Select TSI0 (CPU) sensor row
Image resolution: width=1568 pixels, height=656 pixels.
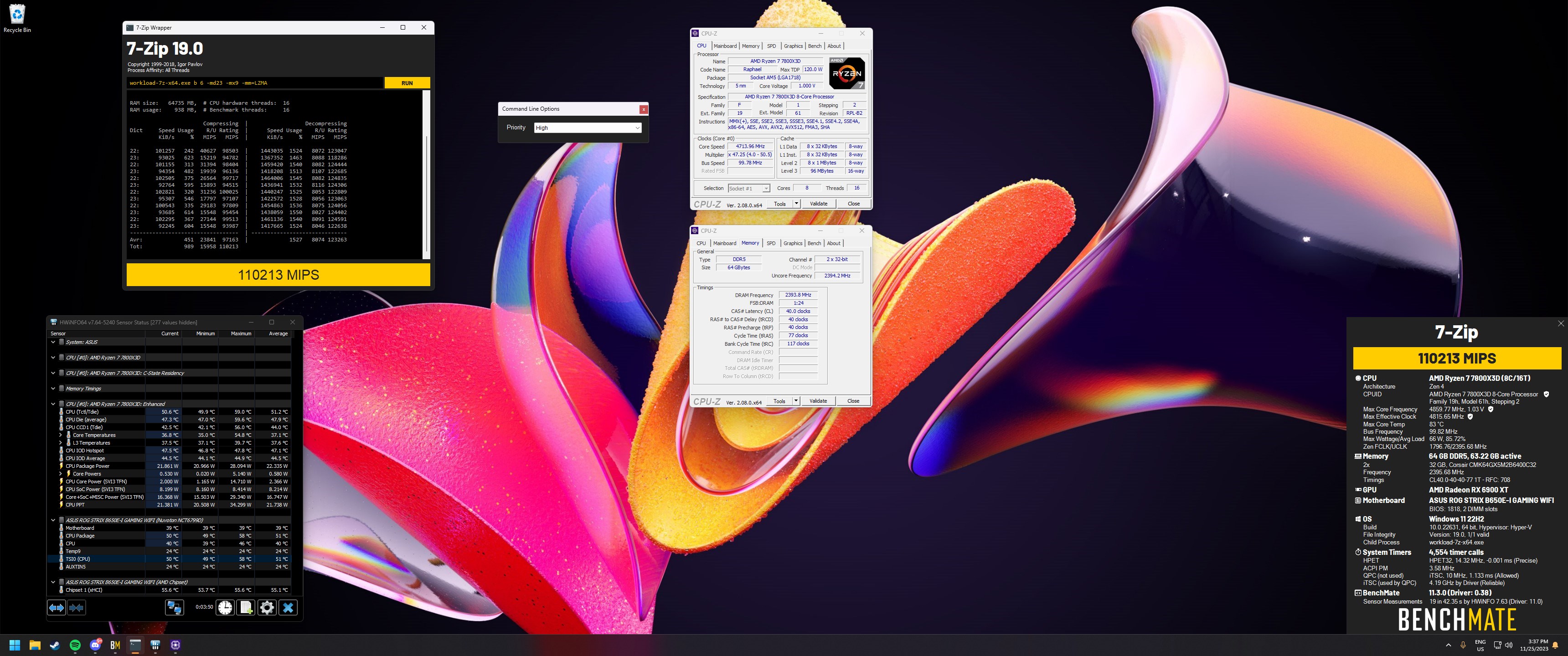pos(169,559)
